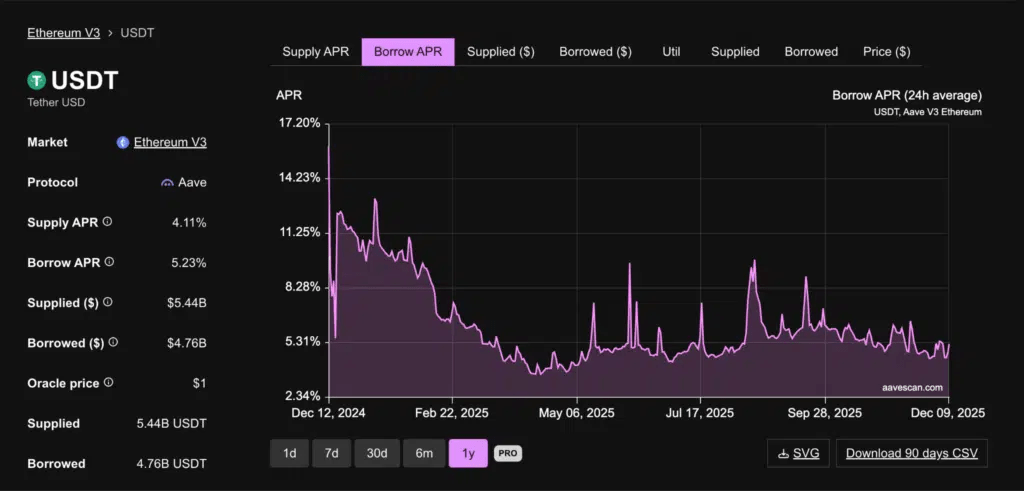
Task: Switch to the Supply APR tab
Action: 316,52
